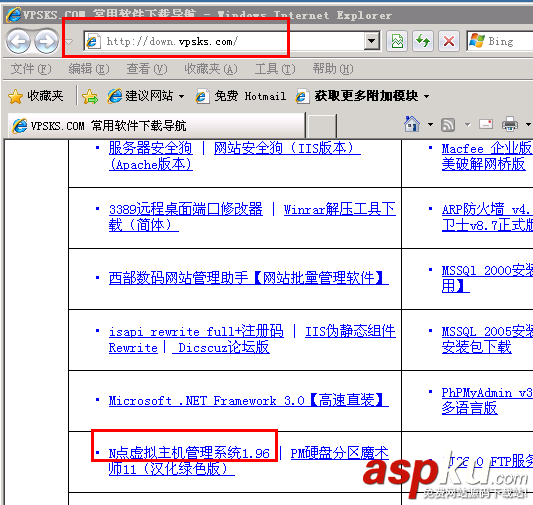Open the 编辑(E) menu
The image size is (533, 505).
(89, 69)
